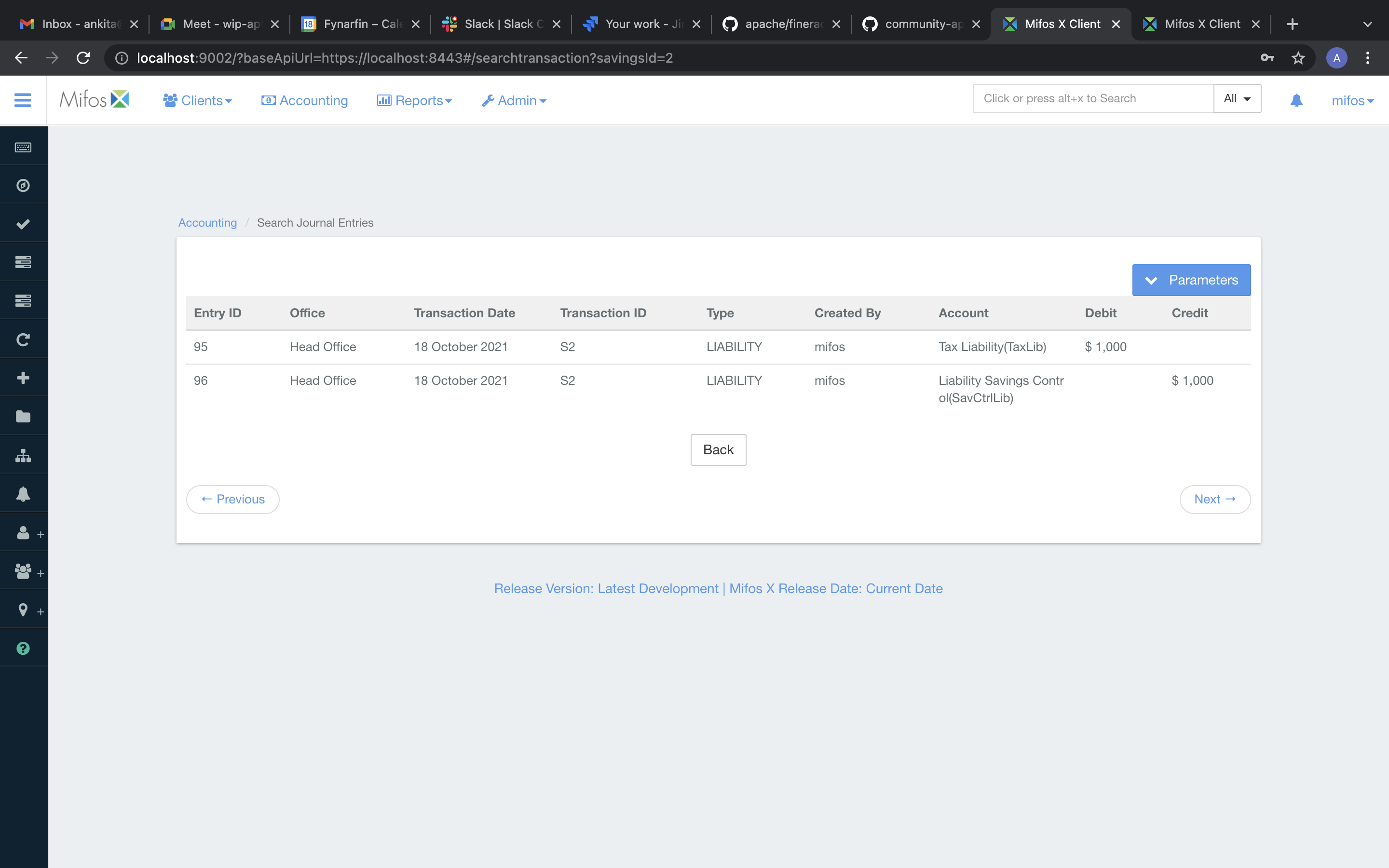Click the Back button

[718, 449]
